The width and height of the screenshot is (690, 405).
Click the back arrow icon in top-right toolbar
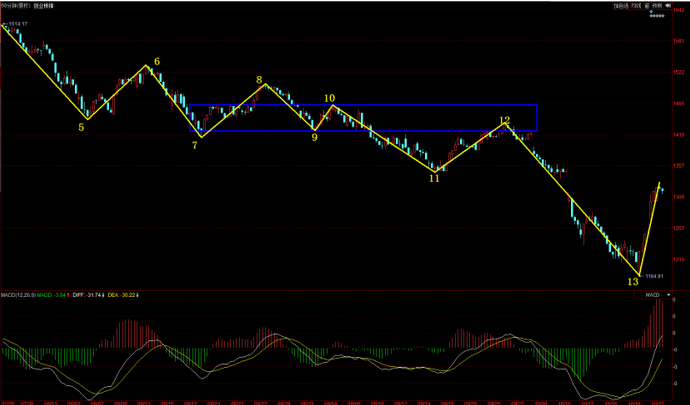[x=667, y=5]
